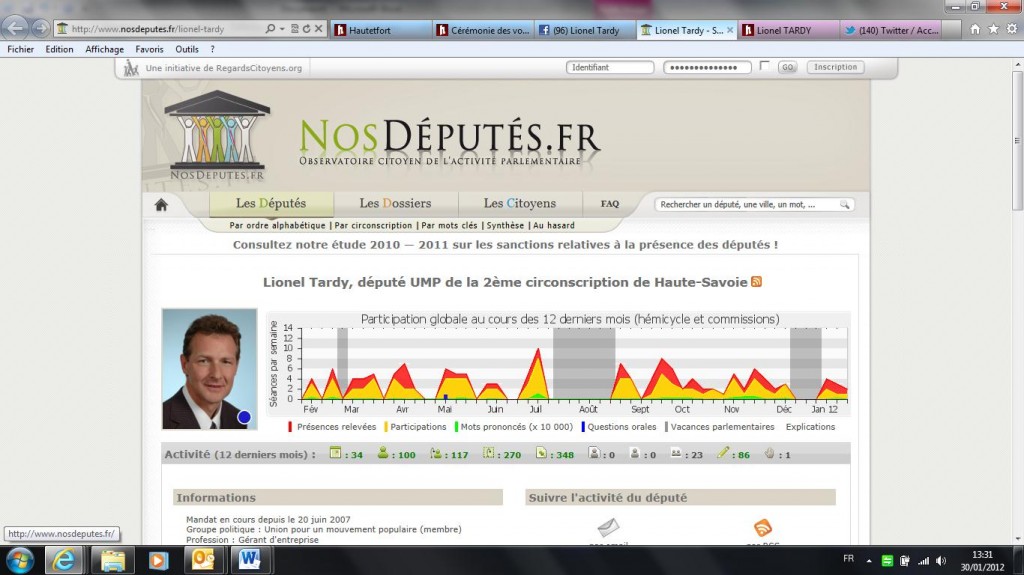
Task: Click the Inscription button
Action: point(835,67)
